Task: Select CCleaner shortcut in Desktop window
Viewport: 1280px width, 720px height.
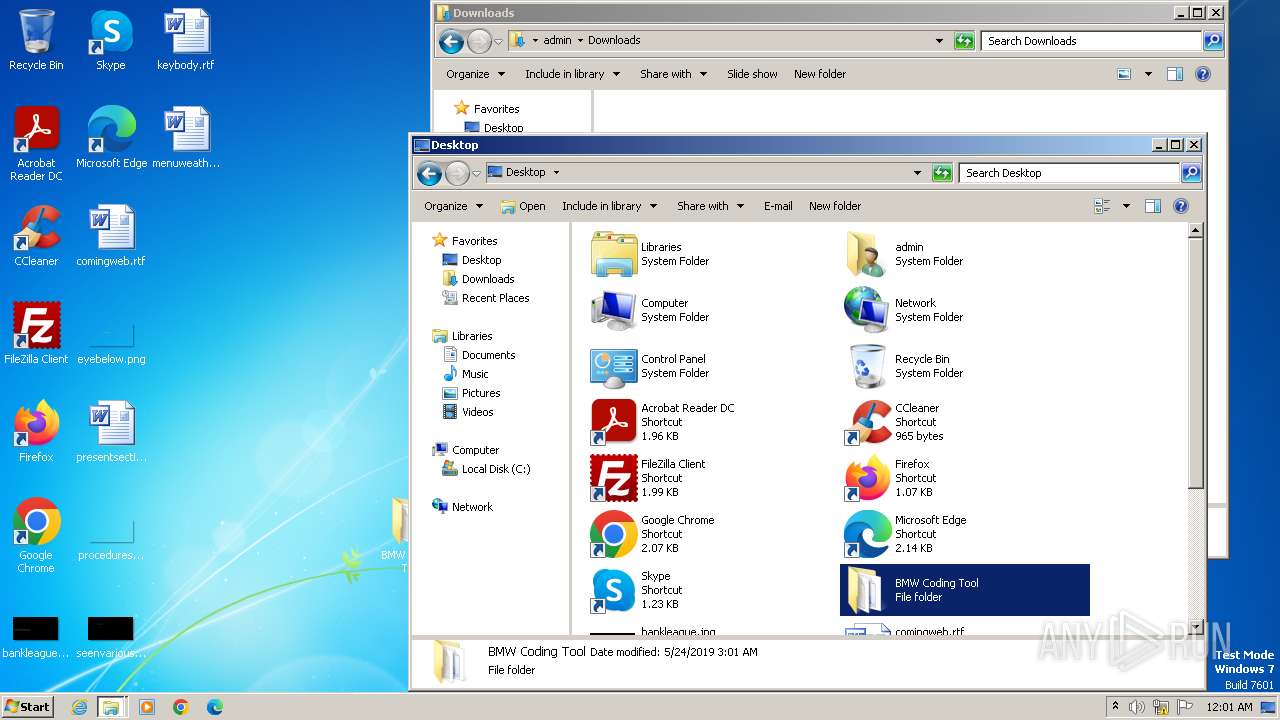Action: pyautogui.click(x=867, y=422)
